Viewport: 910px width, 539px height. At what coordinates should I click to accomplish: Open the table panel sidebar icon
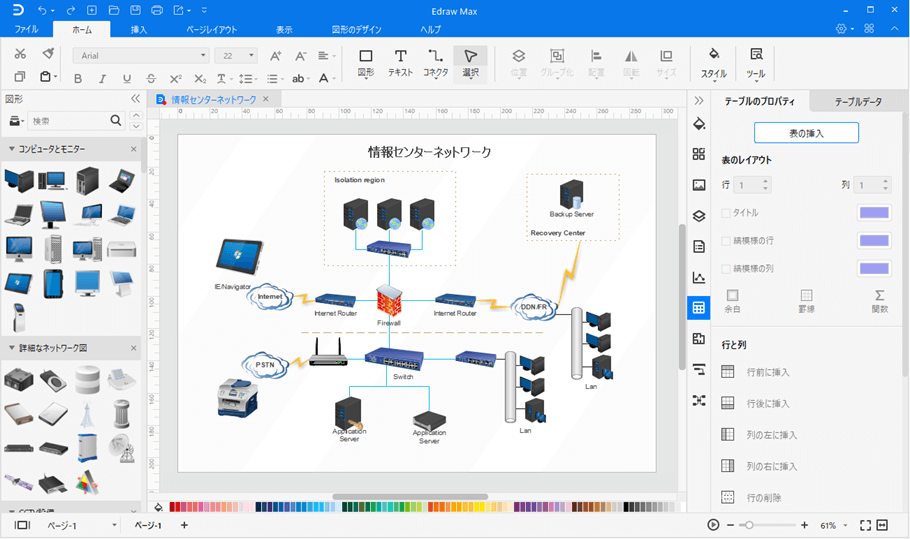[x=699, y=308]
